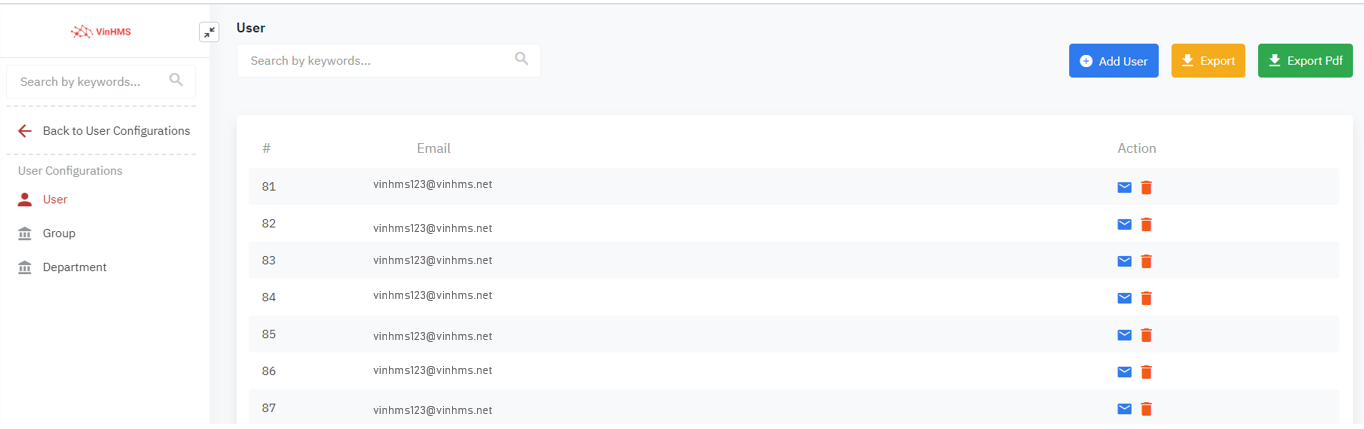
Task: Click the user search magnifier icon
Action: 521,59
